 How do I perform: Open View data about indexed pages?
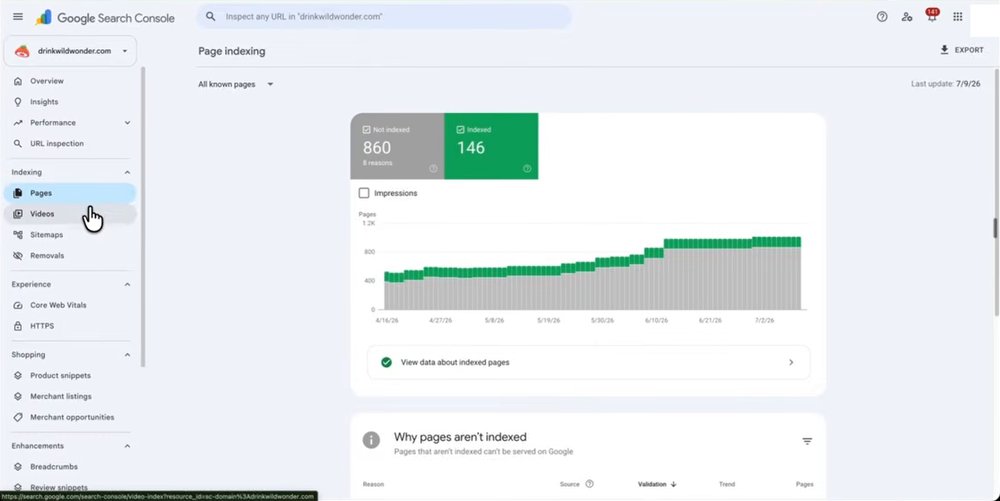[x=589, y=362]
